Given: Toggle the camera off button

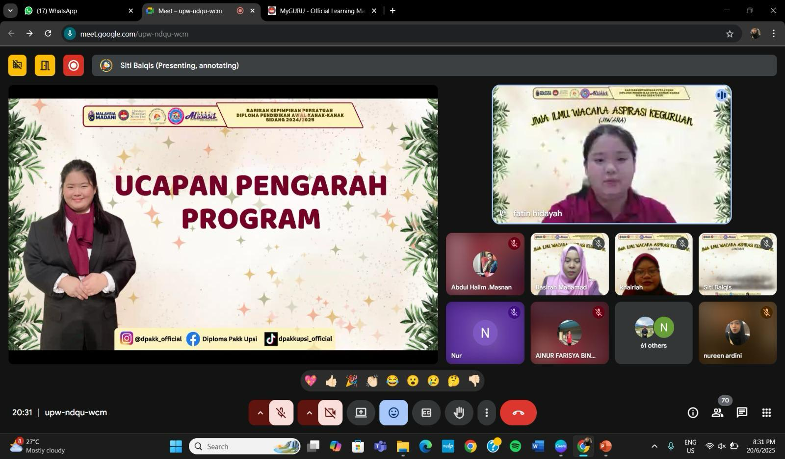Looking at the screenshot, I should click(330, 412).
